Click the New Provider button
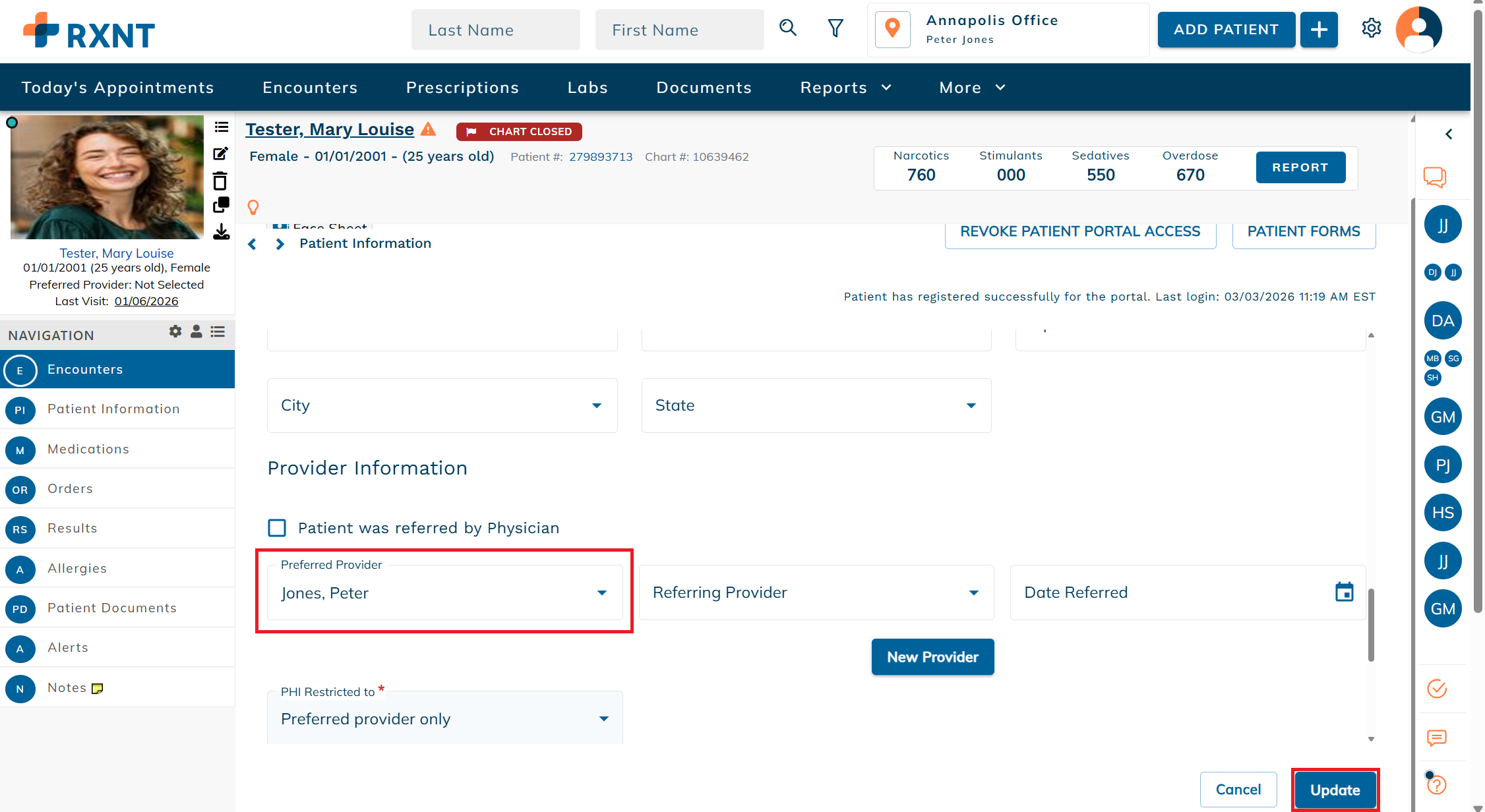Image resolution: width=1485 pixels, height=812 pixels. (932, 656)
